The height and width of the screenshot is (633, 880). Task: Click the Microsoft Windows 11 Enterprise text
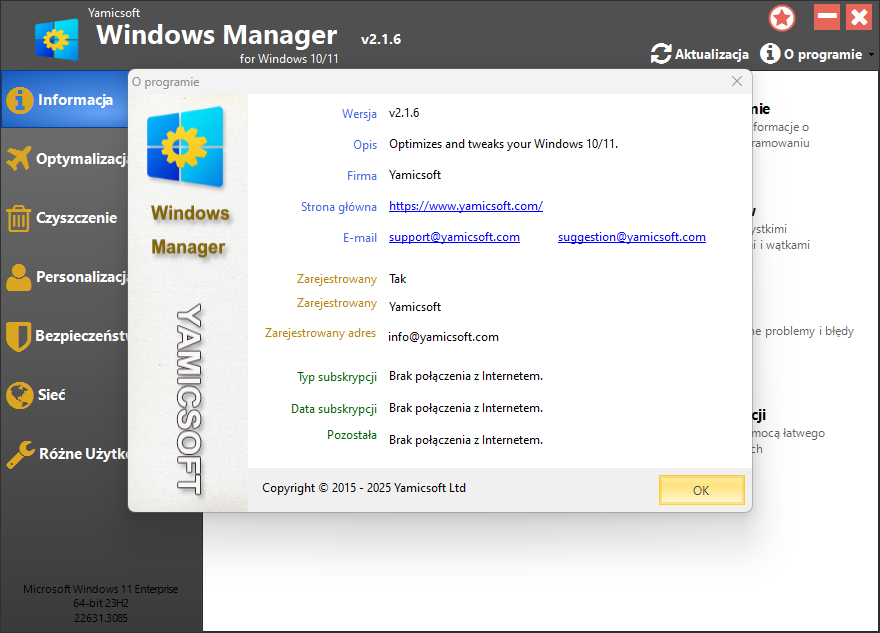coord(100,589)
